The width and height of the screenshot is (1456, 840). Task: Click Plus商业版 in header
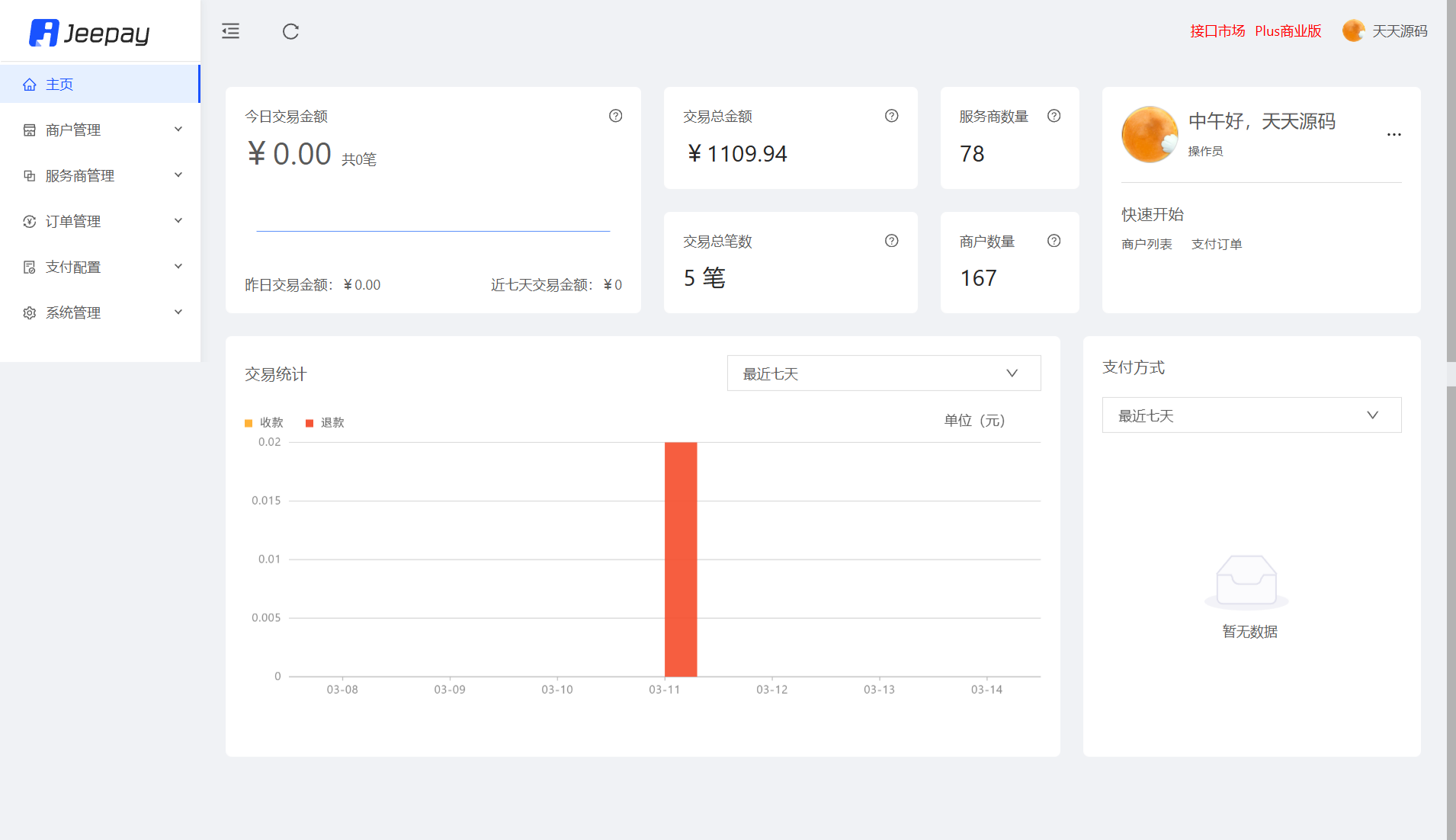pyautogui.click(x=1288, y=30)
